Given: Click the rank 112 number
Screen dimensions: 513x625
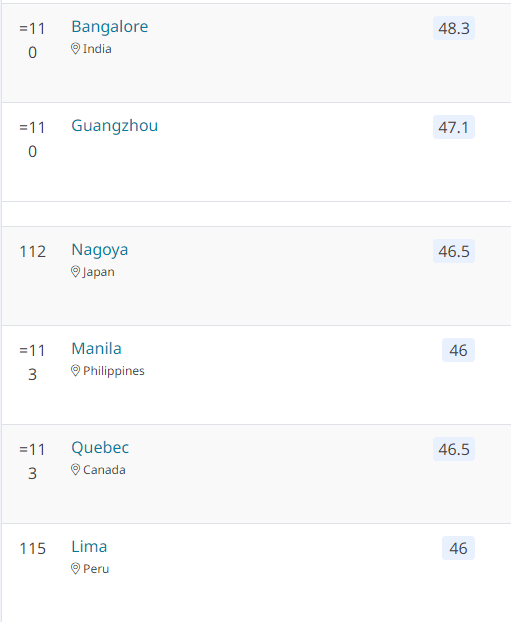Looking at the screenshot, I should [x=33, y=252].
